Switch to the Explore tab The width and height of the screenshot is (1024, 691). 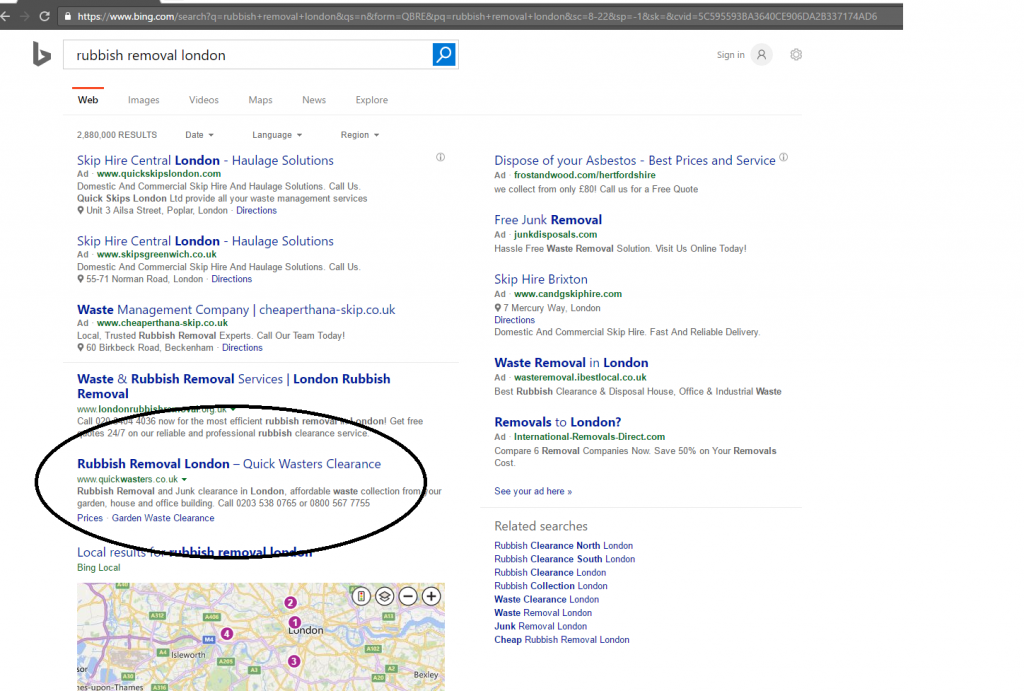[372, 100]
